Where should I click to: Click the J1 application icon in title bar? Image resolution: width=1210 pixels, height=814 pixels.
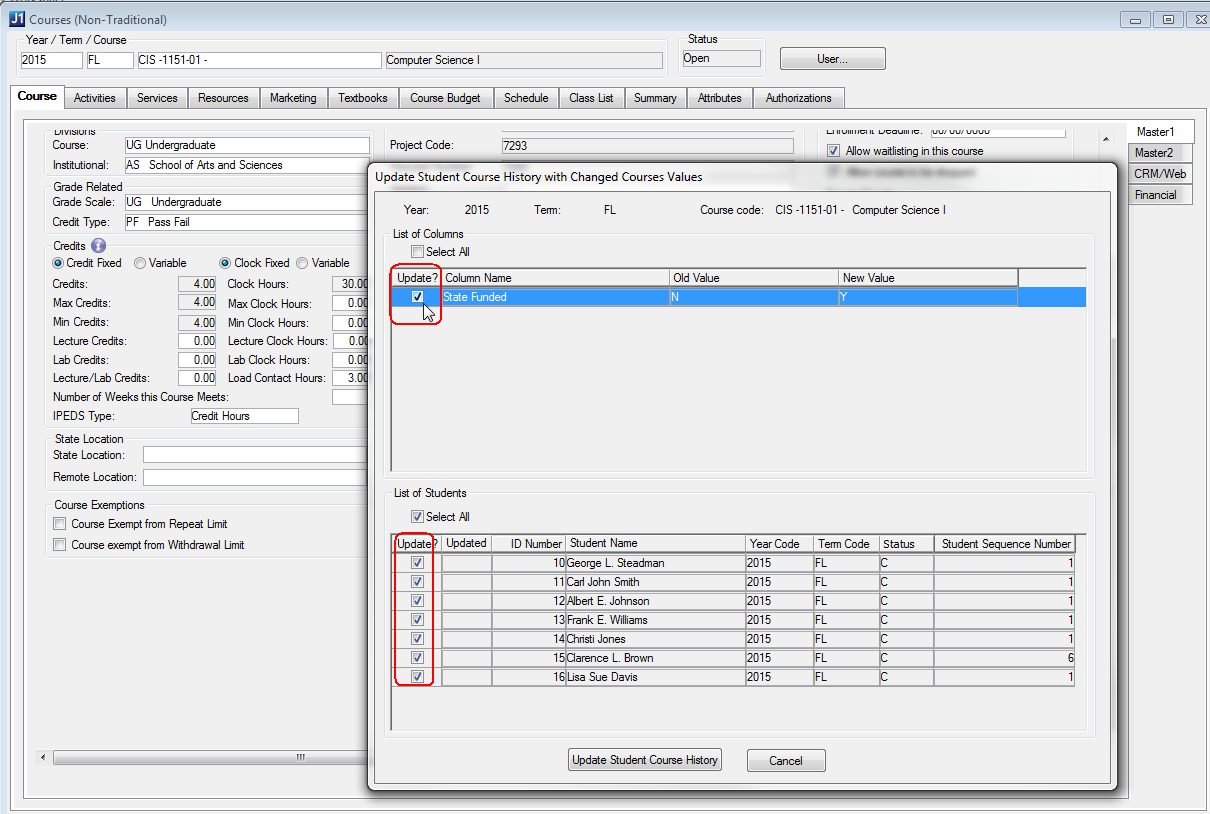pyautogui.click(x=17, y=19)
